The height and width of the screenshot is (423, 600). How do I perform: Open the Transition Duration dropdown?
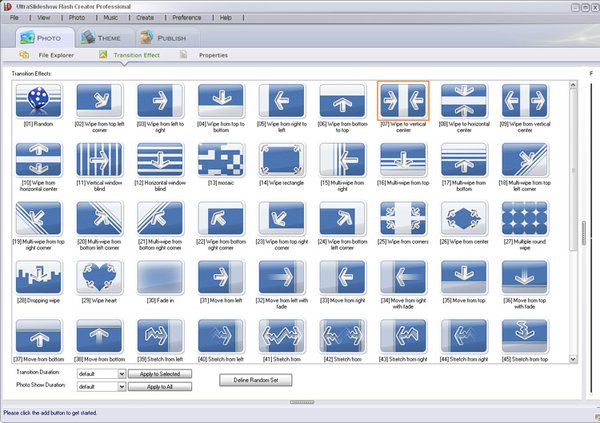click(122, 374)
